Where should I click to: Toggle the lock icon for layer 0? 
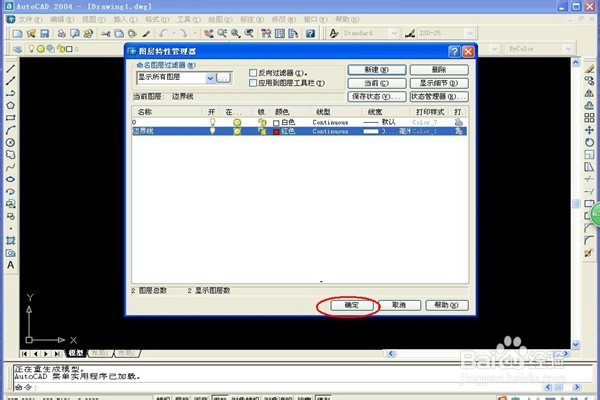click(x=262, y=122)
